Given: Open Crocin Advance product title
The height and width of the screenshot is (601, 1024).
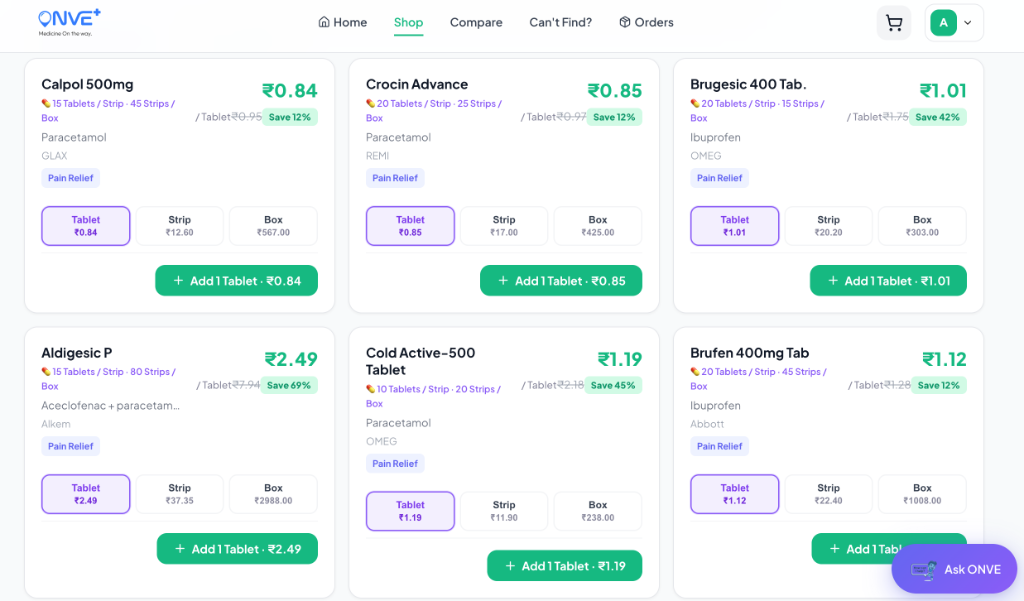Looking at the screenshot, I should coord(417,84).
